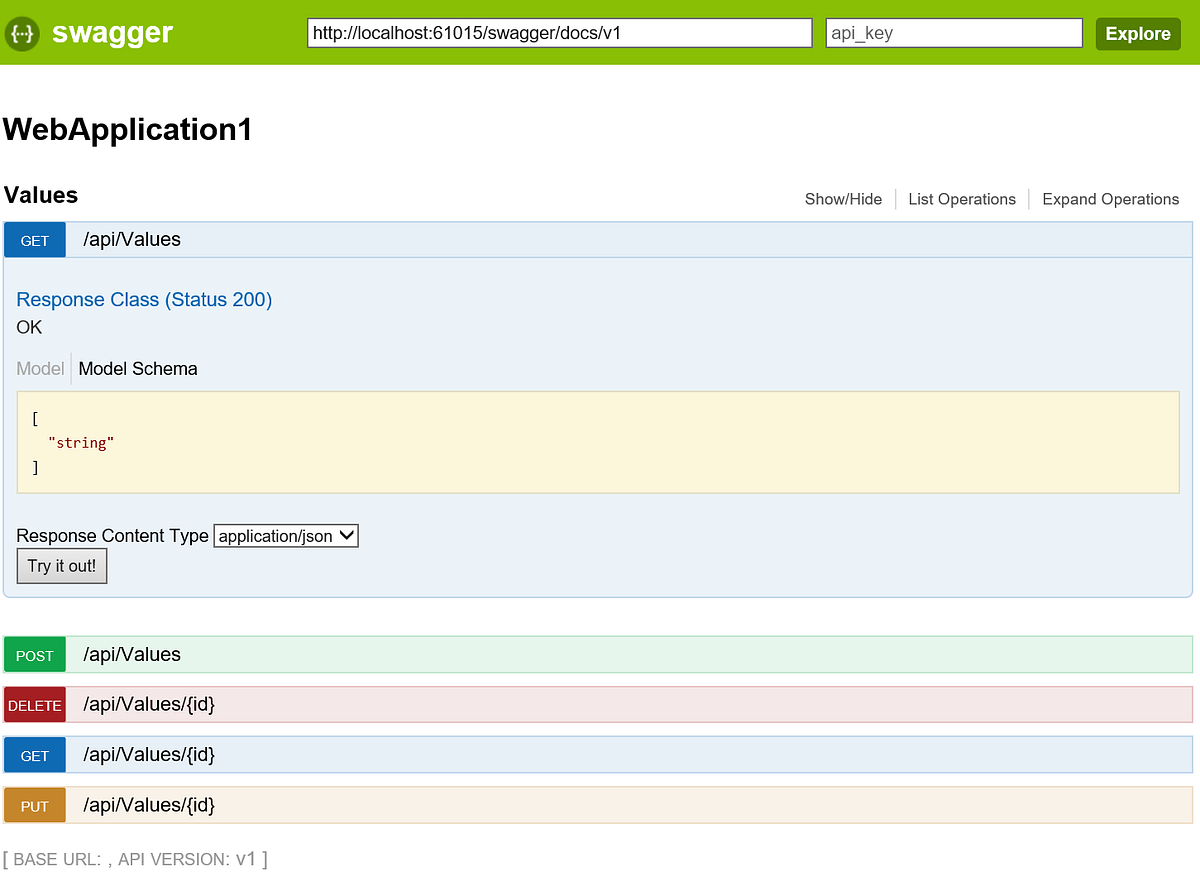Switch to the Model tab

click(40, 368)
